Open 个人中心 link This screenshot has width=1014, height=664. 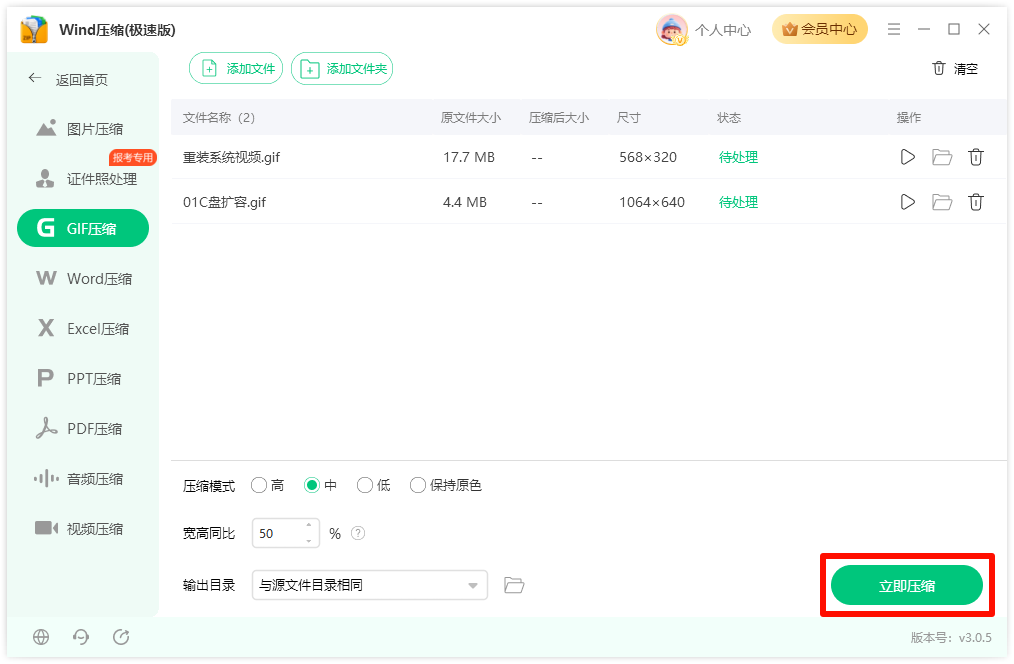(723, 30)
